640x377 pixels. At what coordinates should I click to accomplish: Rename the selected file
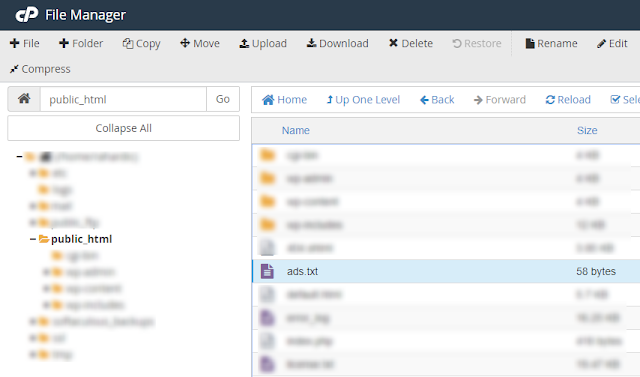551,43
